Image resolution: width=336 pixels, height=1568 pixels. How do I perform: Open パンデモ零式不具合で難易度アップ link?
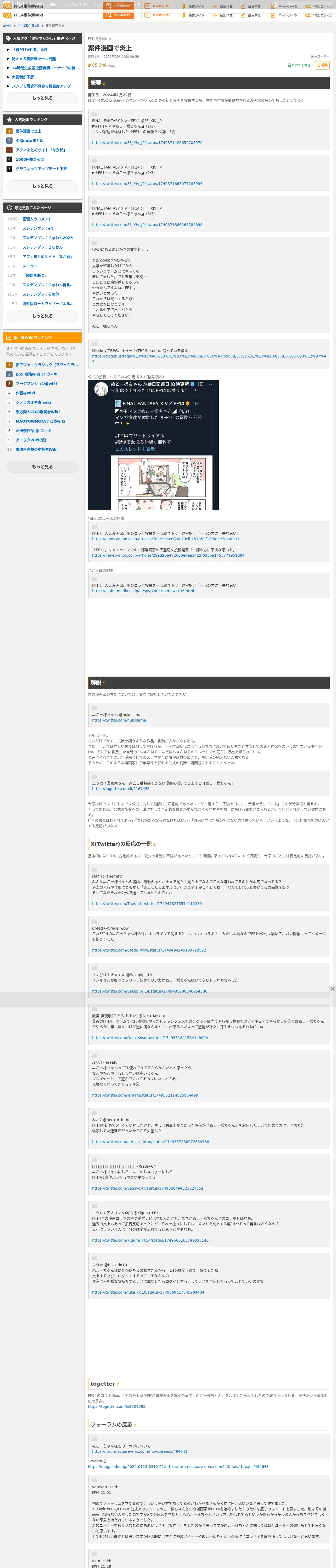(x=41, y=87)
